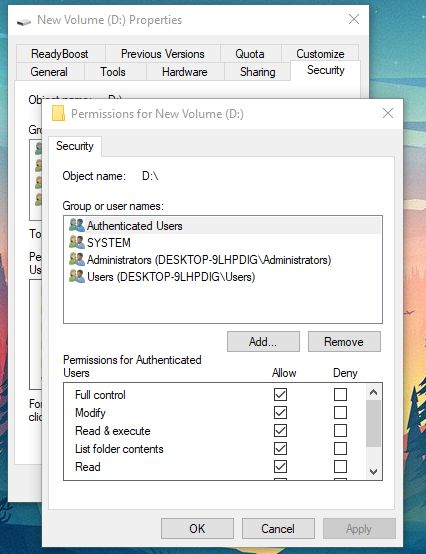Click the Object name D:\ value
The width and height of the screenshot is (426, 554).
(150, 176)
